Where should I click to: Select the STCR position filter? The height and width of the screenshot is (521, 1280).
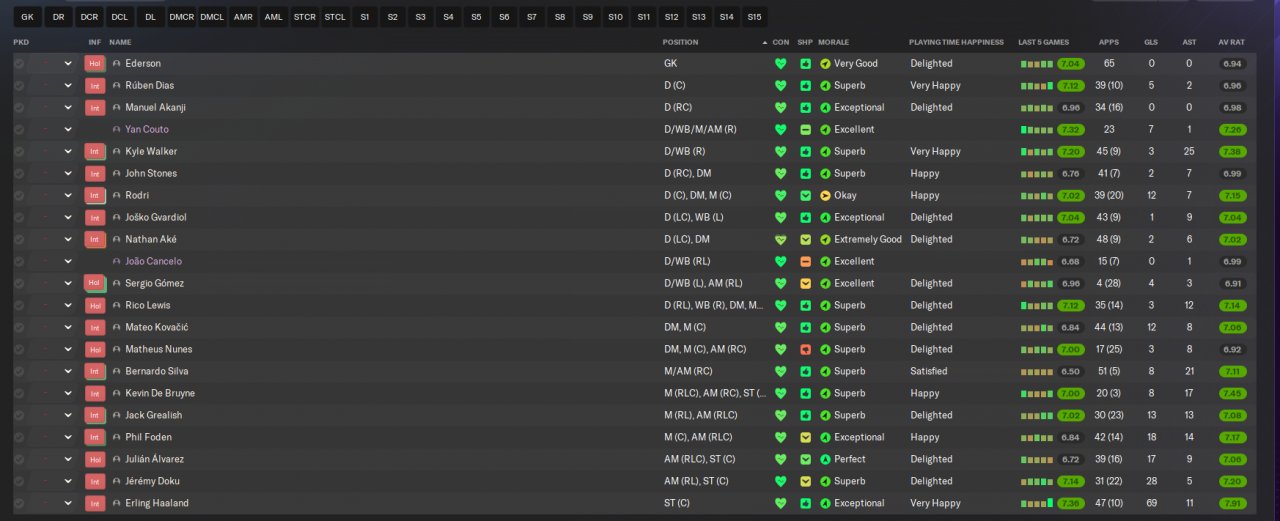click(305, 16)
